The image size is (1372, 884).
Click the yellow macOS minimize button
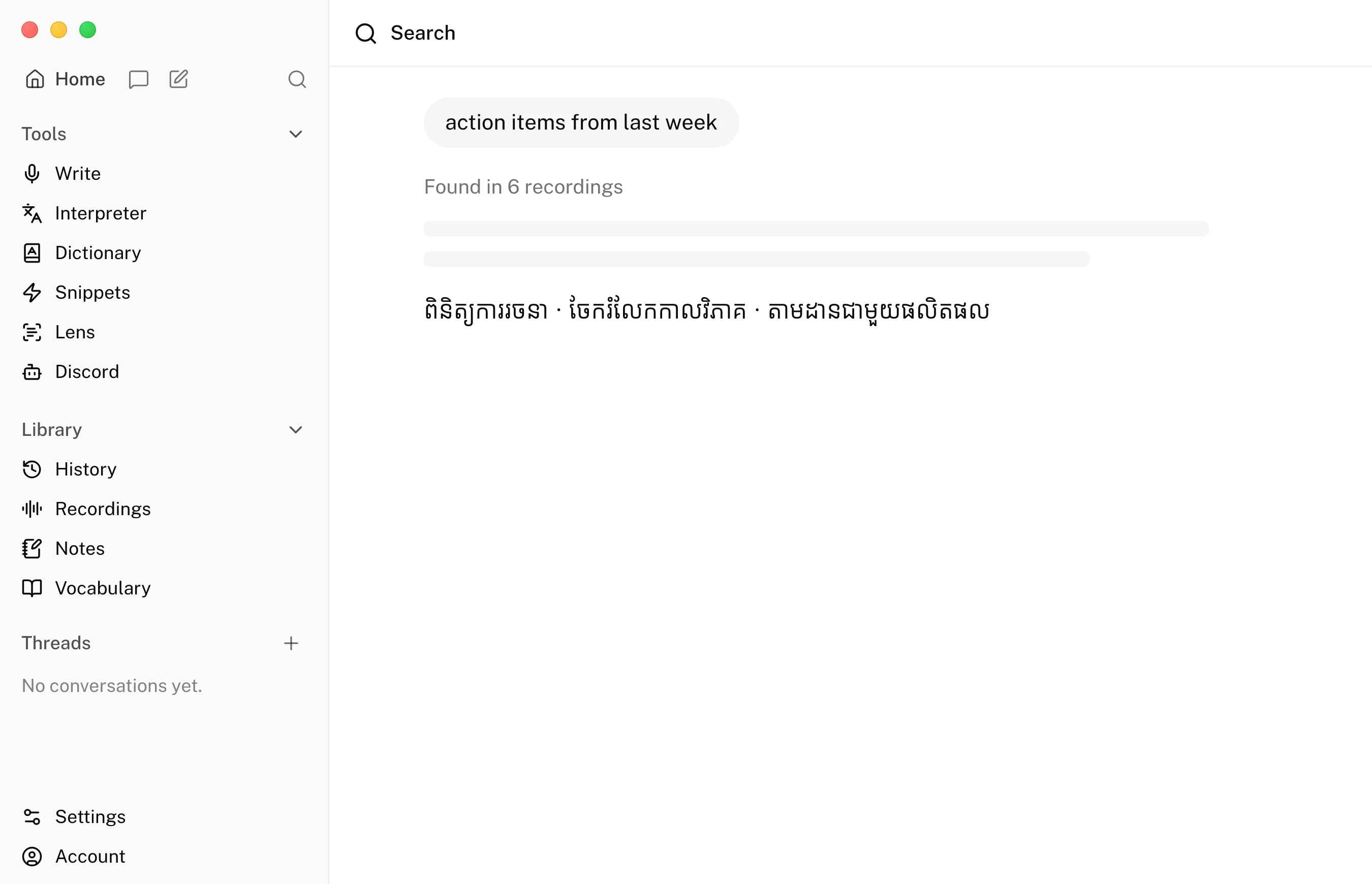(58, 30)
